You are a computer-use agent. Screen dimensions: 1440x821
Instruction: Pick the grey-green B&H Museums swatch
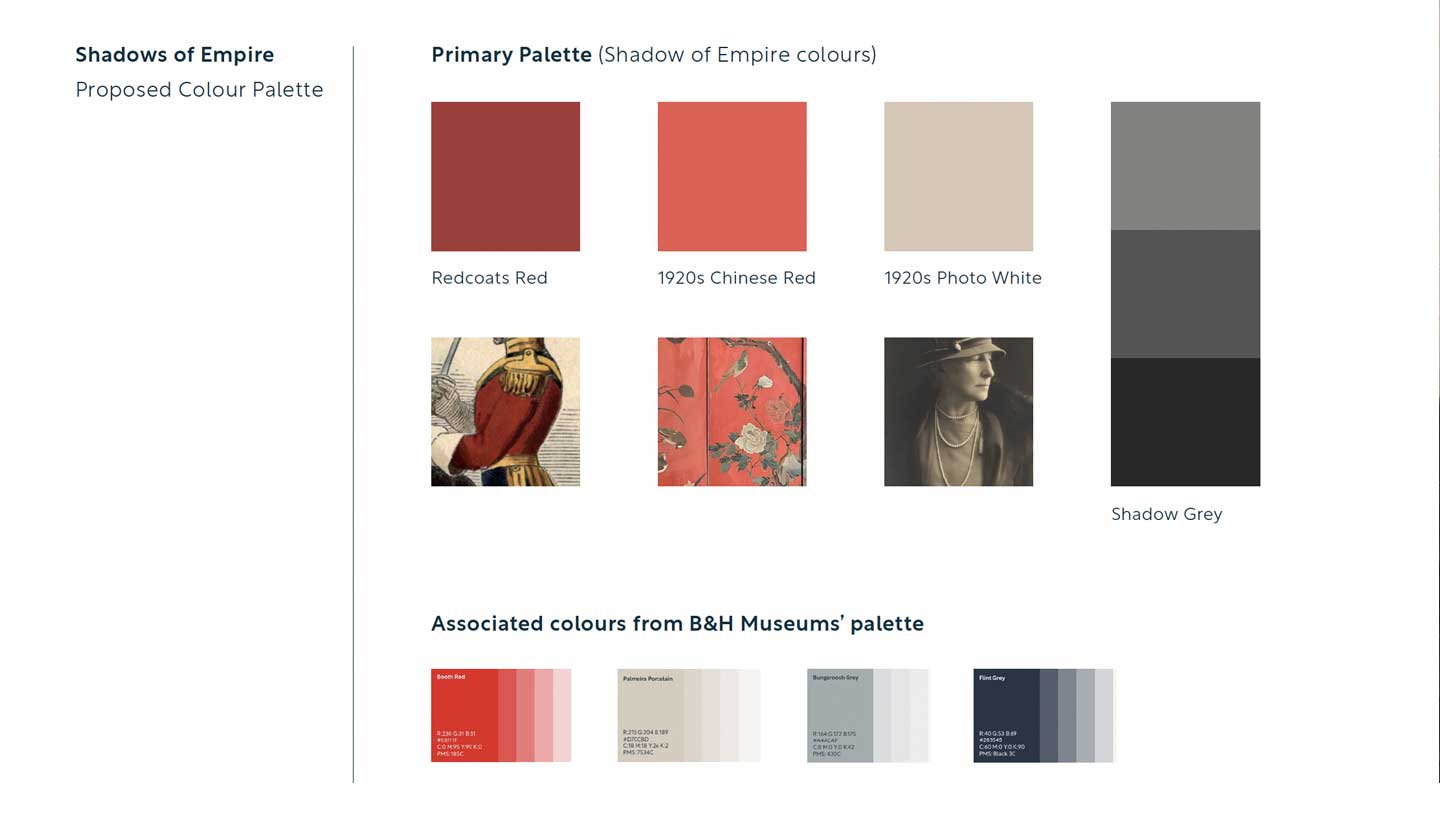[x=840, y=715]
